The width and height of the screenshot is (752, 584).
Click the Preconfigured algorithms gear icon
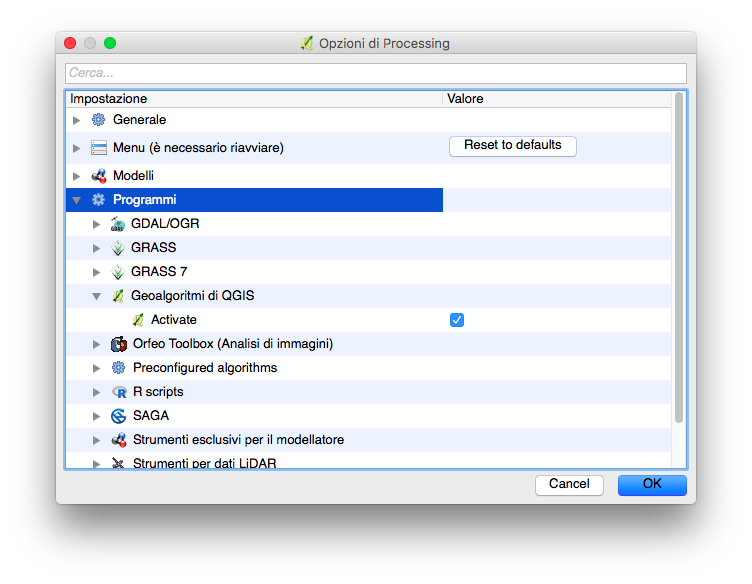[118, 368]
